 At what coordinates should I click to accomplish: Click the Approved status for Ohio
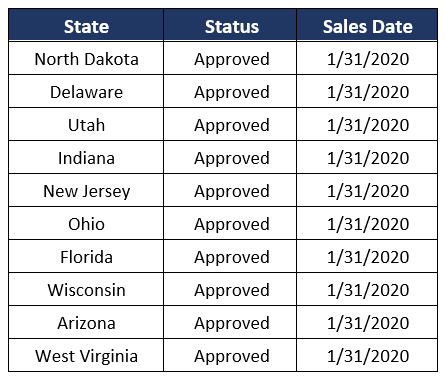click(x=230, y=223)
